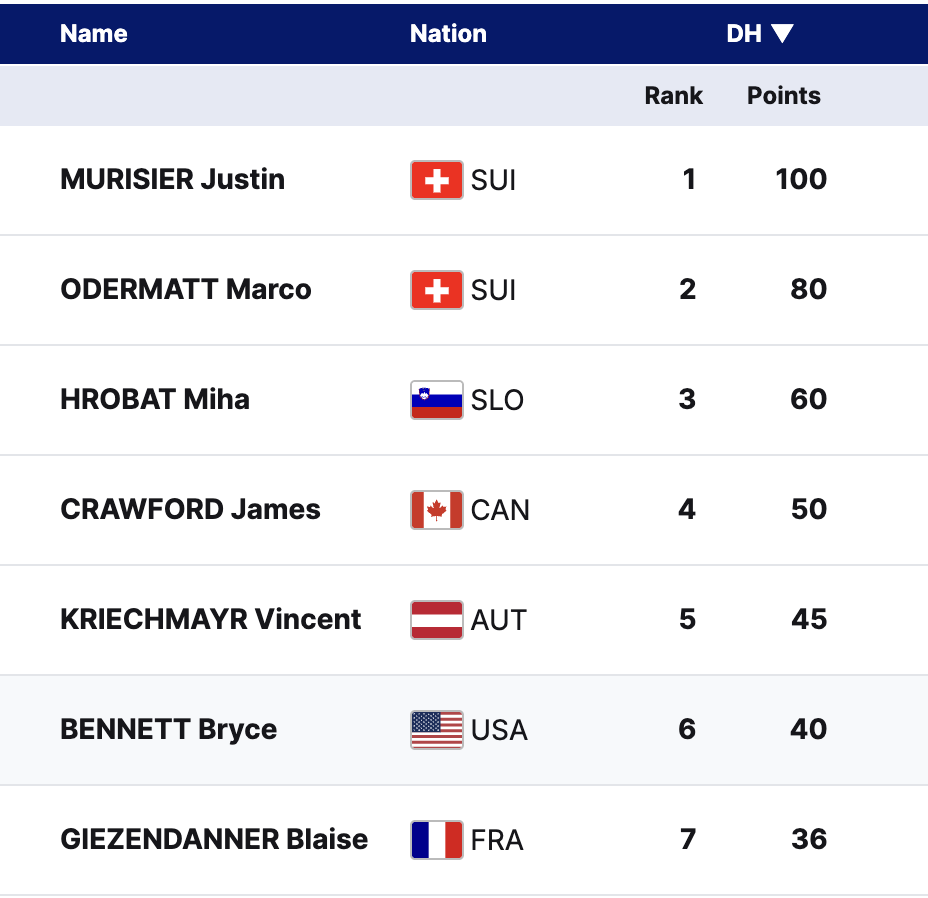The height and width of the screenshot is (898, 928).
Task: Click GIEZENDANNER Blaise name
Action: (214, 840)
